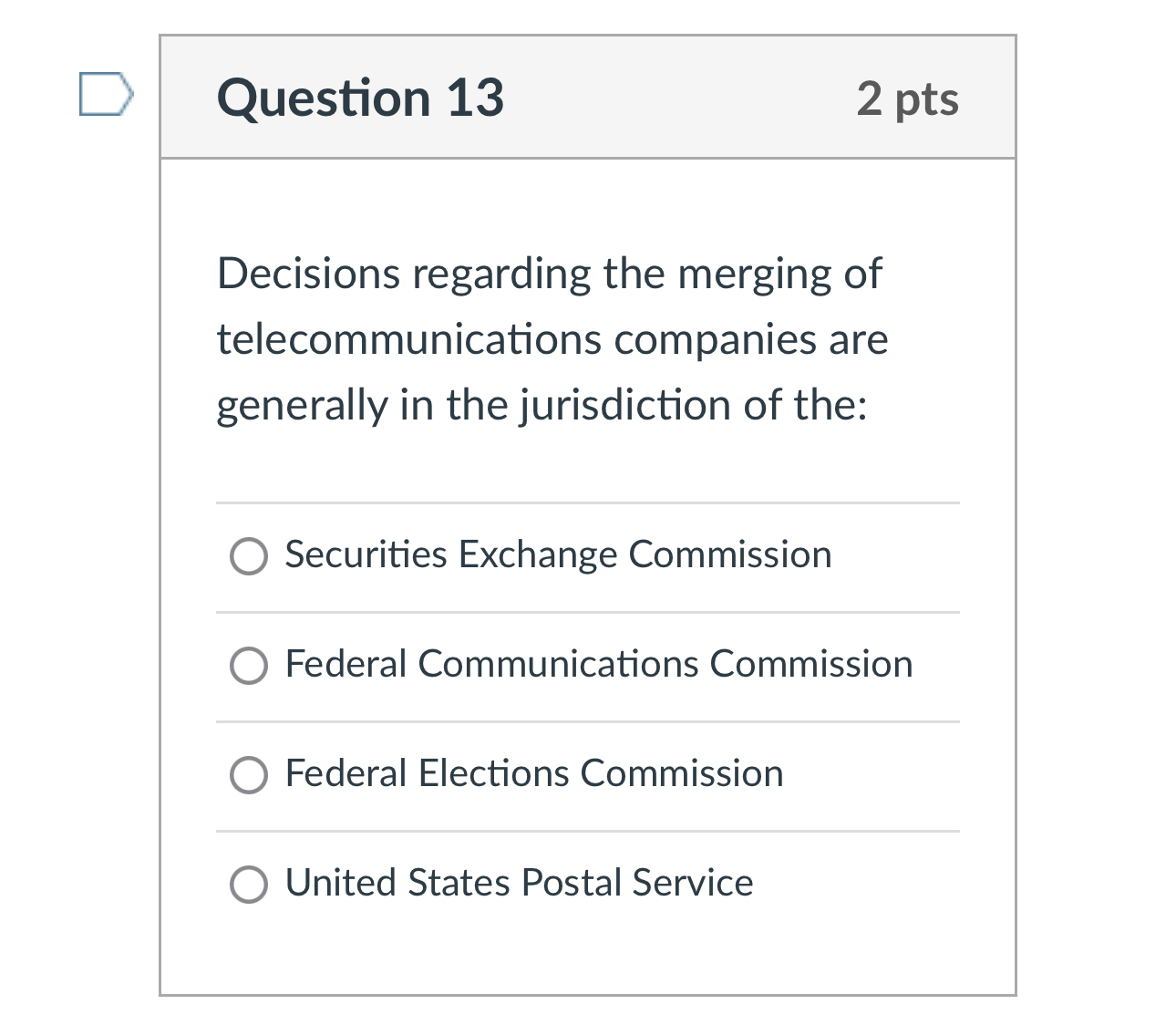Click the word Securities in the first answer
The image size is (1176, 1015).
point(366,554)
